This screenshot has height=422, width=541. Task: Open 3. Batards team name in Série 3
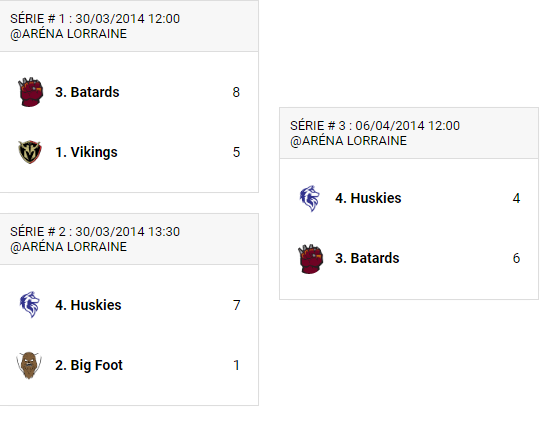[367, 258]
